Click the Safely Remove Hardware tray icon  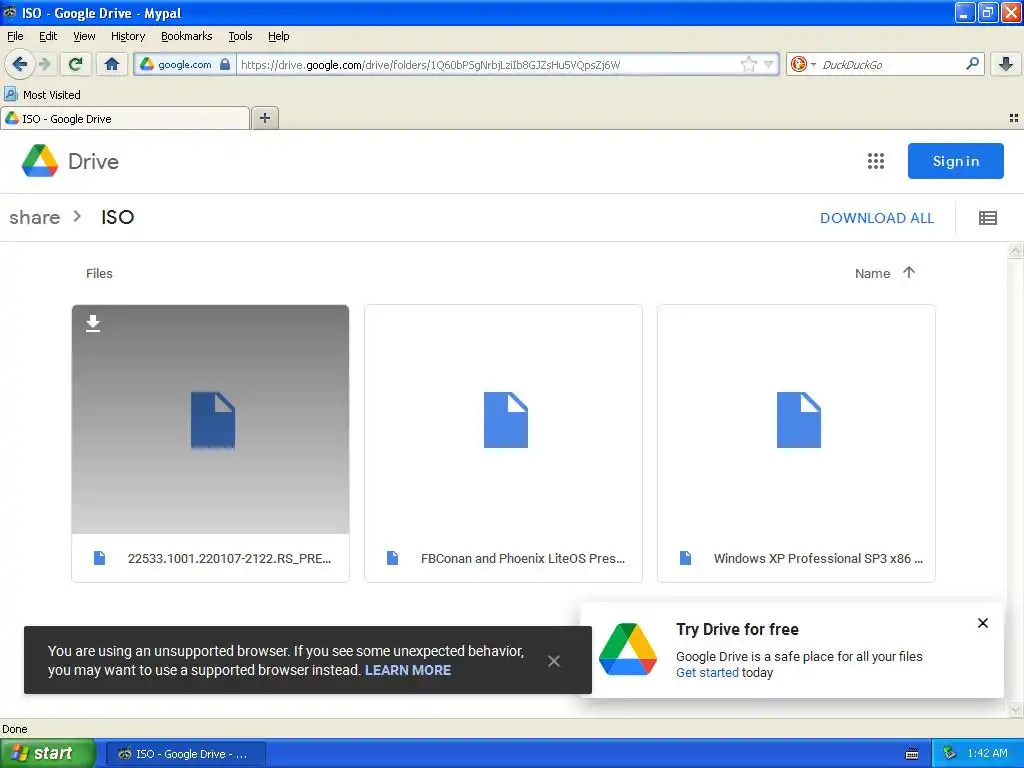tap(950, 753)
